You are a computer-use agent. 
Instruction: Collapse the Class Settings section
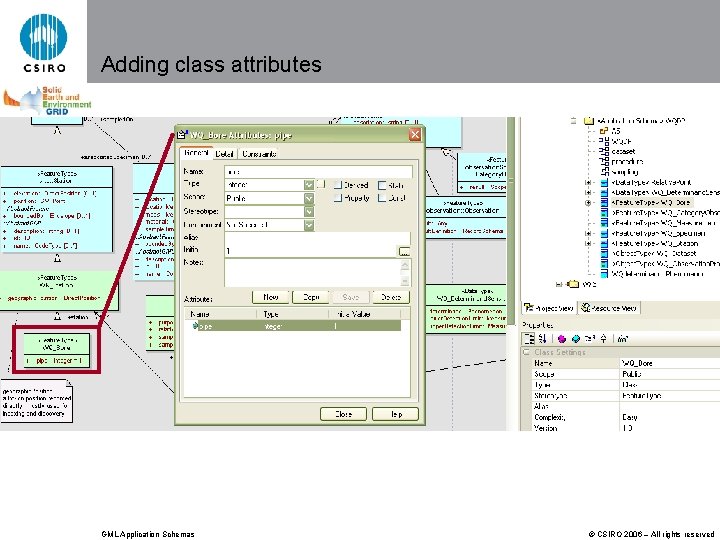526,352
